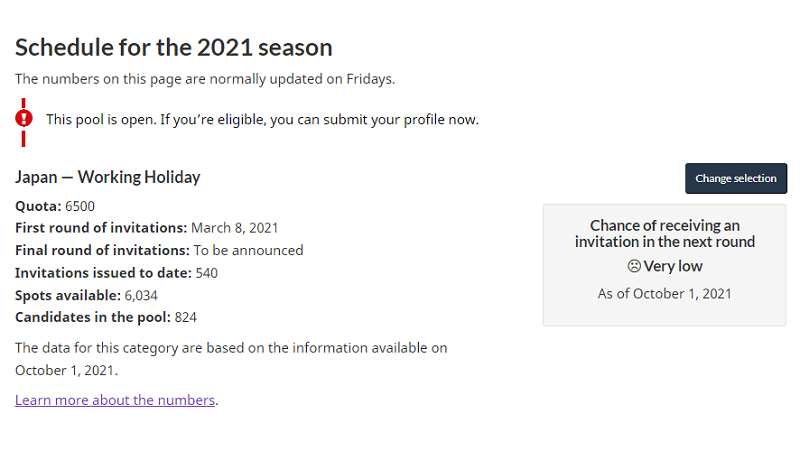Click the sad face icon beside Very low
The height and width of the screenshot is (450, 800).
tap(634, 266)
